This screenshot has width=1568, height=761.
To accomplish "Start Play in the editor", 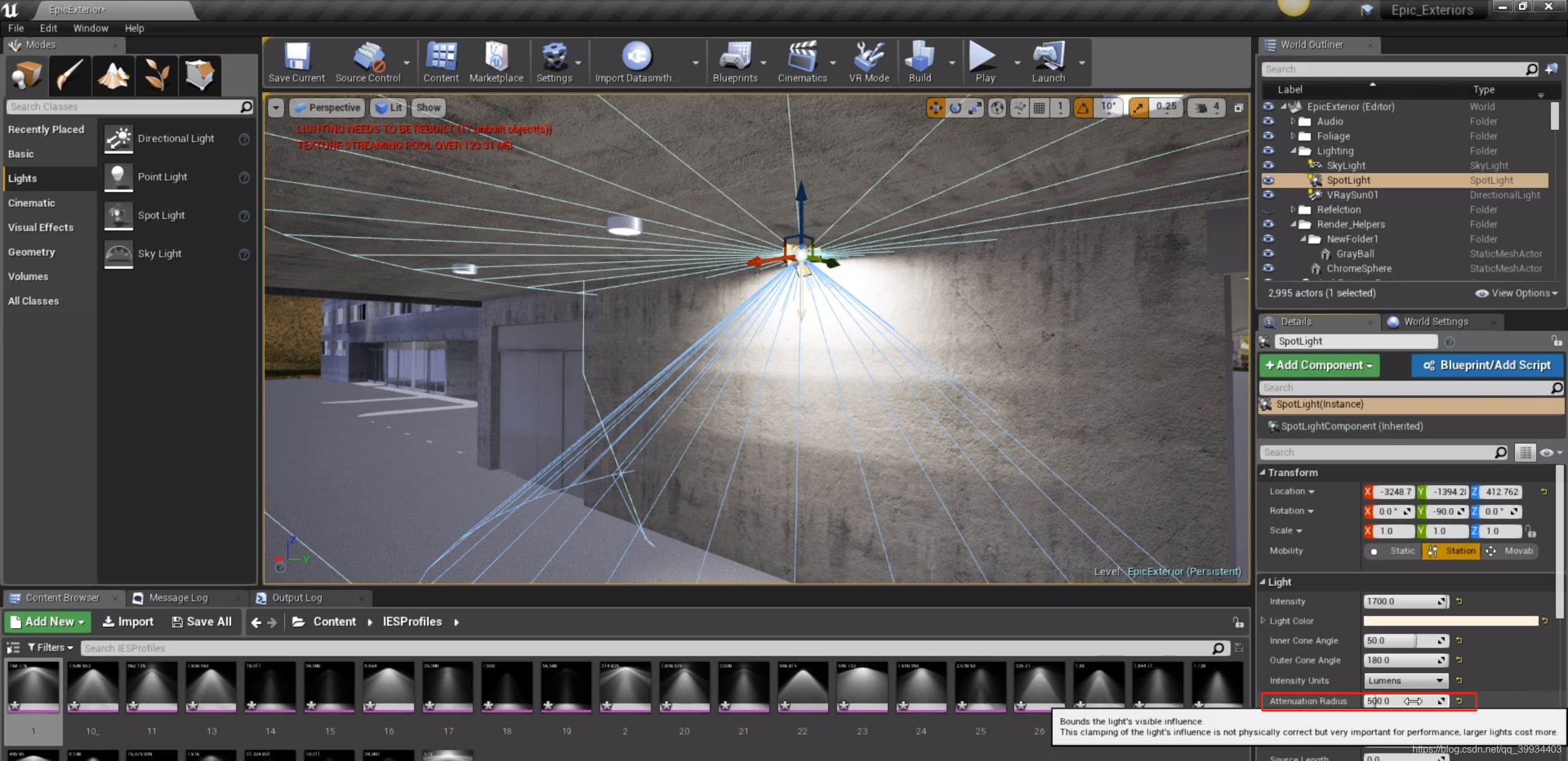I will coord(985,62).
